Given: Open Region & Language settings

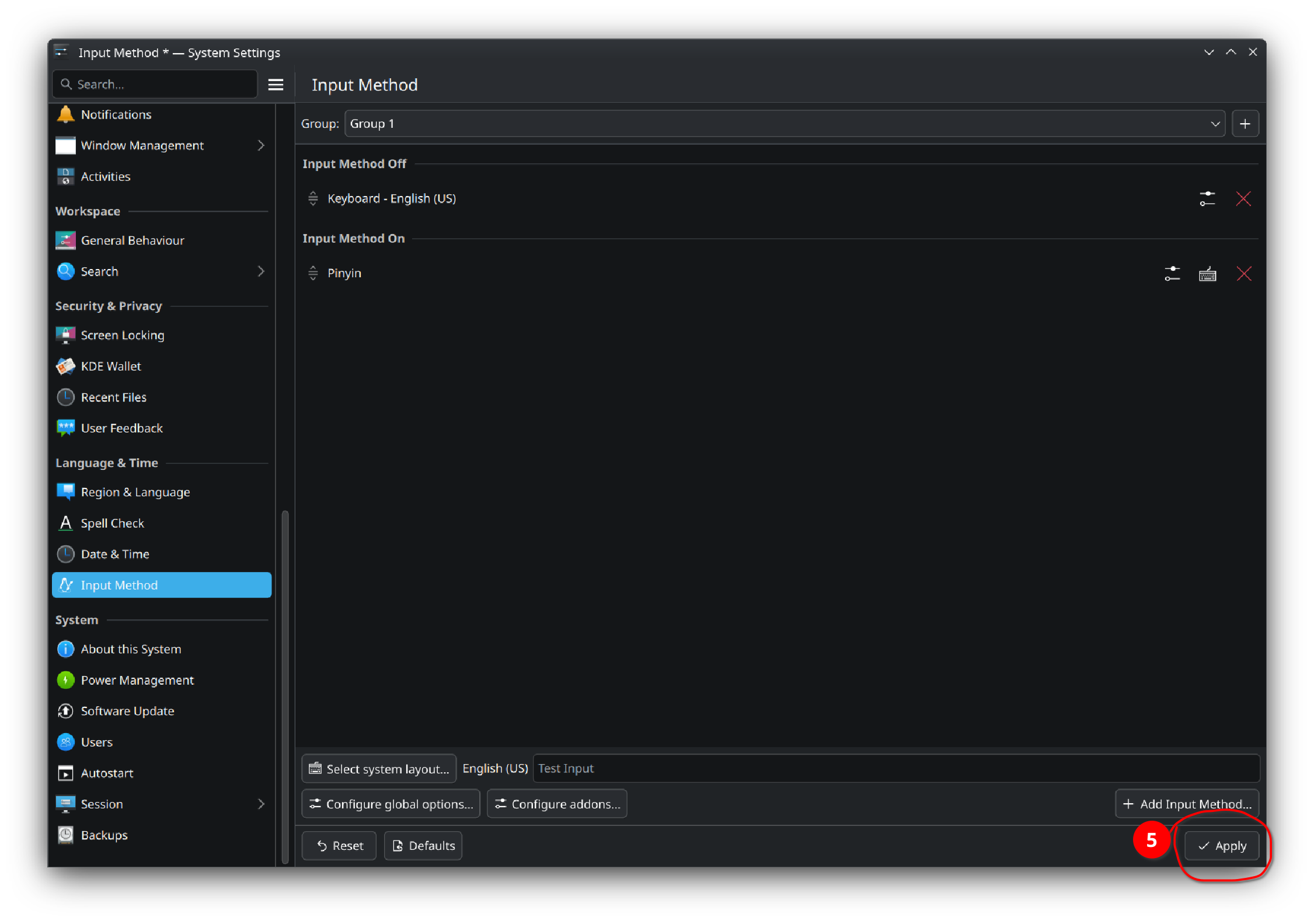Looking at the screenshot, I should [135, 492].
